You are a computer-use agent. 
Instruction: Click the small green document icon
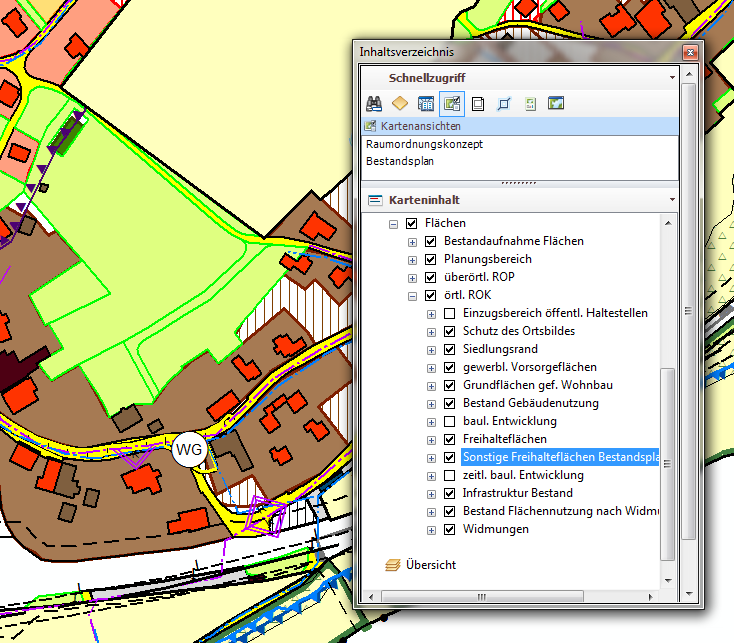[530, 103]
